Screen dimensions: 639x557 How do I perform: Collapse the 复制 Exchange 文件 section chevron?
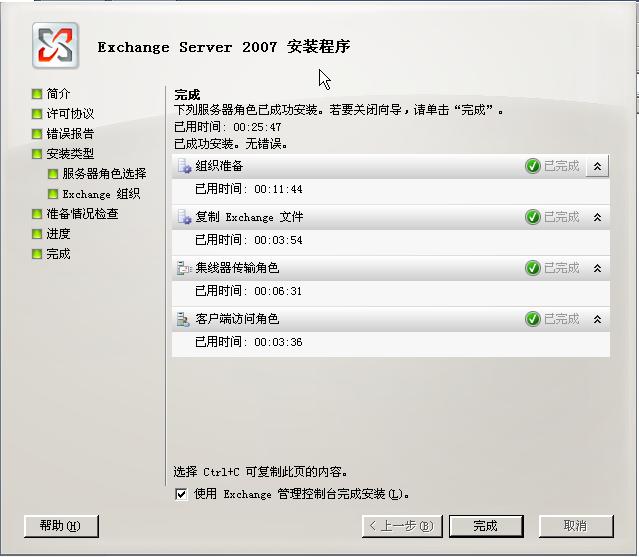click(597, 217)
